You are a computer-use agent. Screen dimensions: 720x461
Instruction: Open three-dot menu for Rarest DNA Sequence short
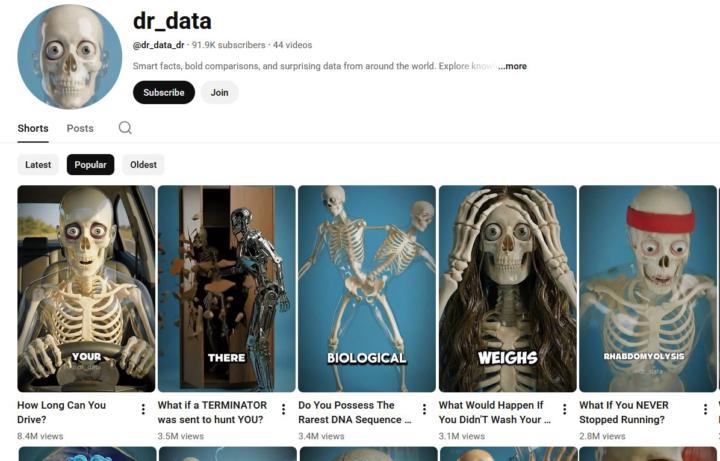coord(424,409)
